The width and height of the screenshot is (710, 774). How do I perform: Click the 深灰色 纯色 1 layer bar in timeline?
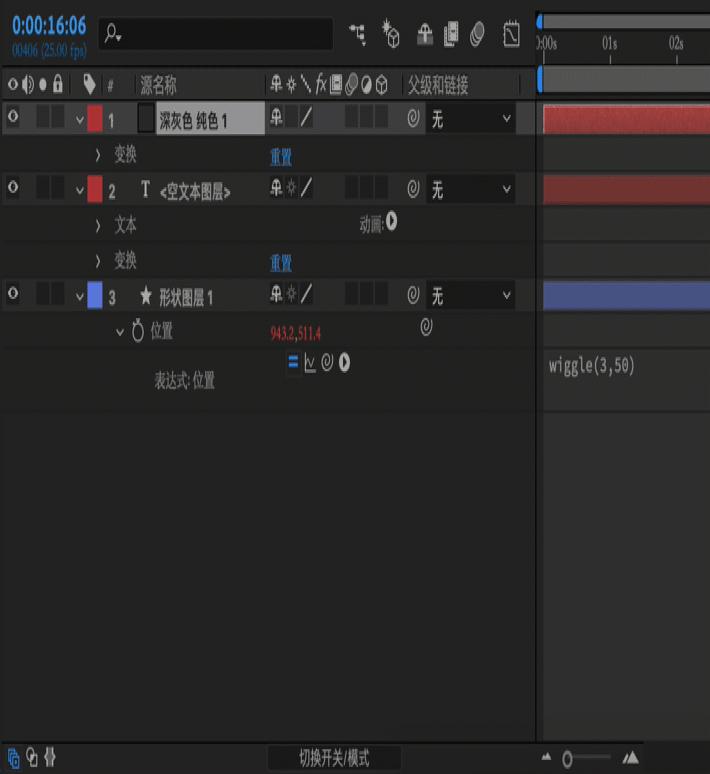(626, 119)
